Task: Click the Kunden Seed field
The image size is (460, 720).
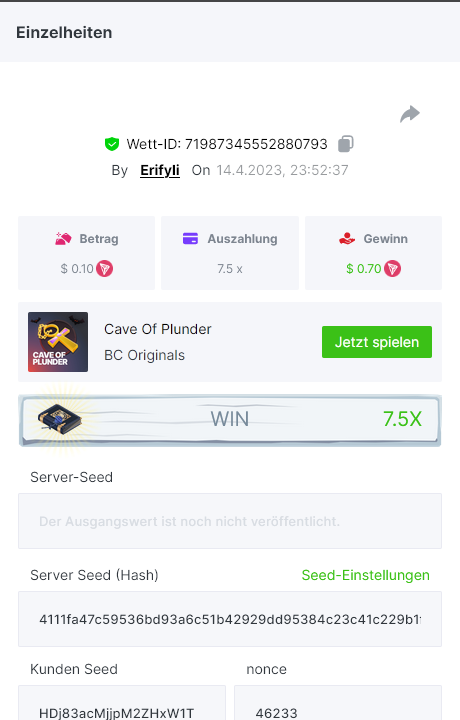Action: coord(122,703)
